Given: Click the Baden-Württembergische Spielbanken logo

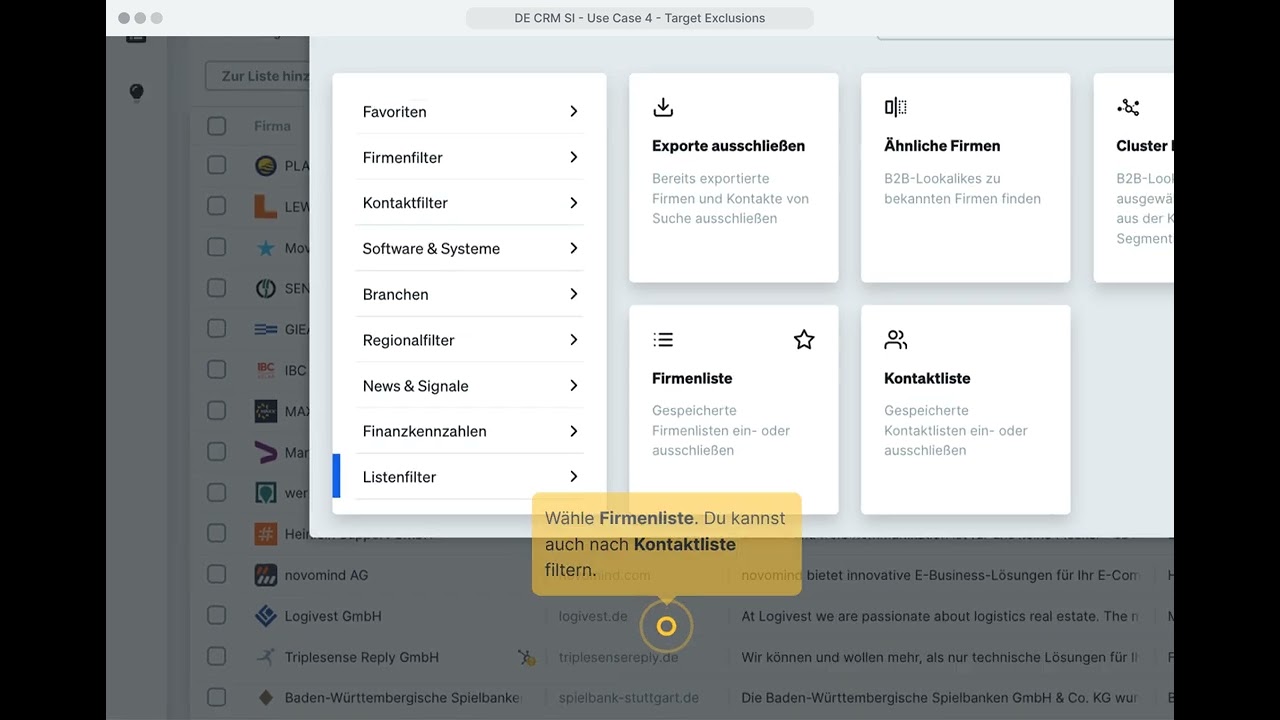Looking at the screenshot, I should click(265, 698).
